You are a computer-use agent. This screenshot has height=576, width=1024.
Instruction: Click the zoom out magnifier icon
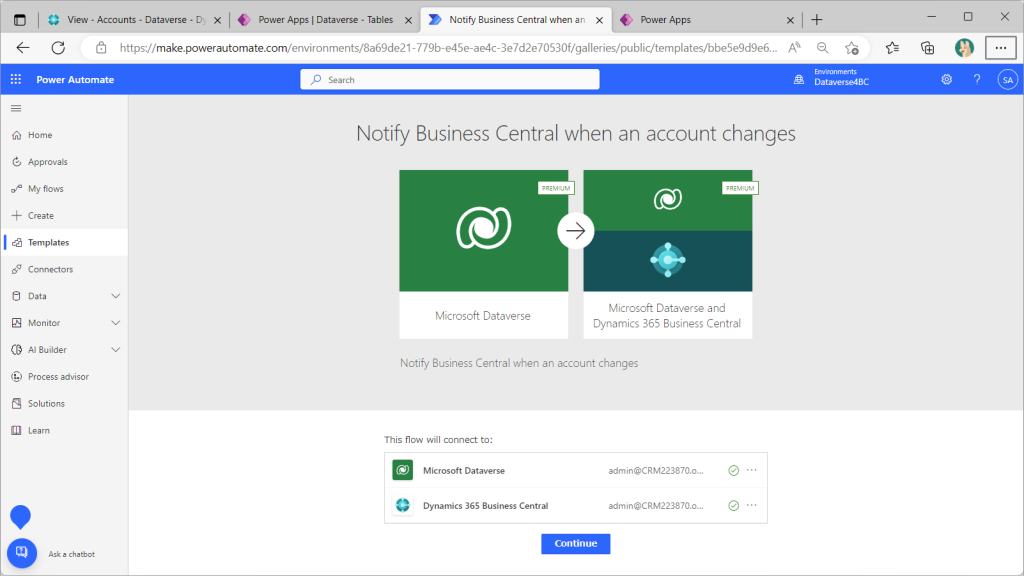point(823,48)
